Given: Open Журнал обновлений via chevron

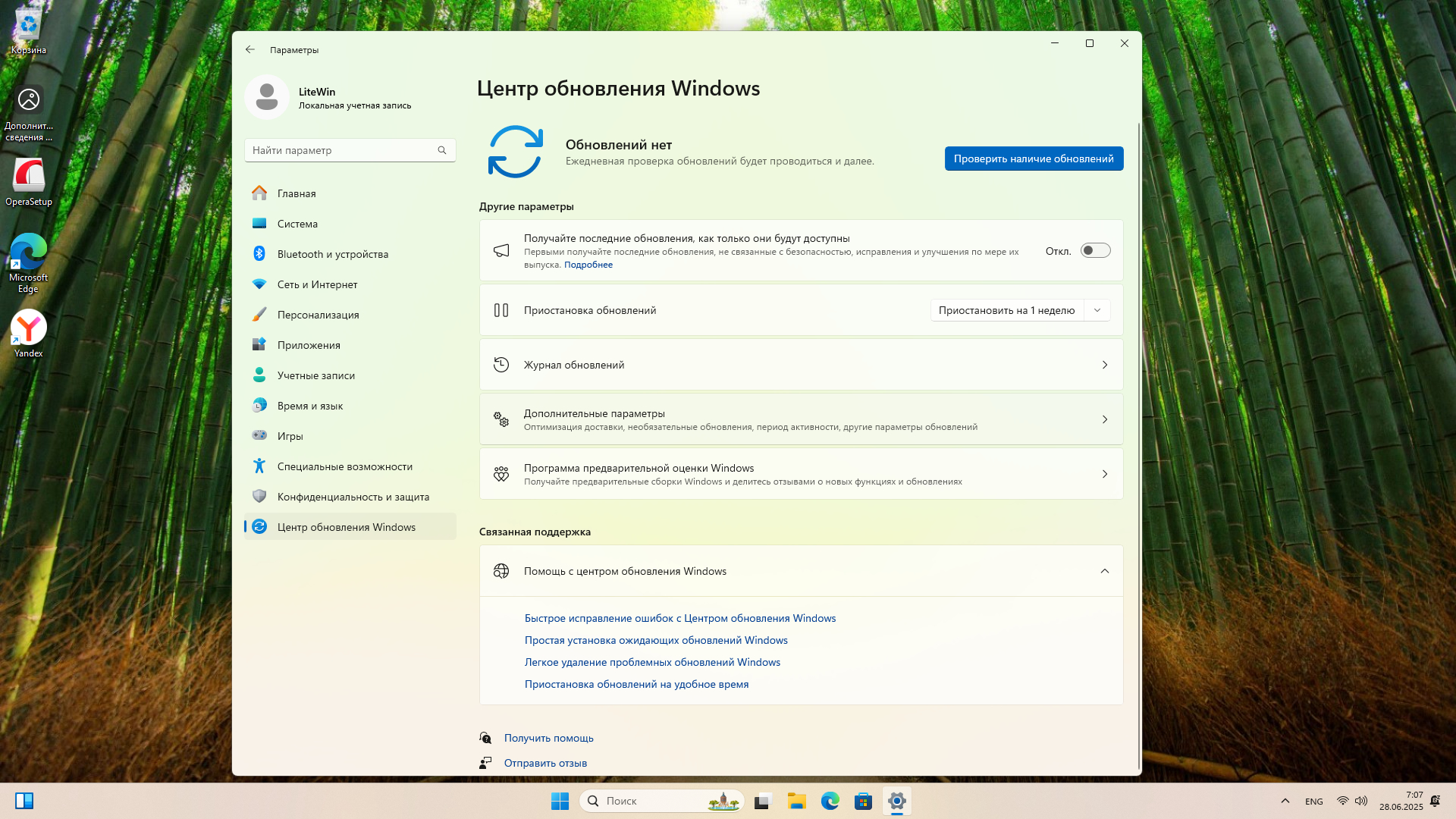Looking at the screenshot, I should tap(1104, 365).
